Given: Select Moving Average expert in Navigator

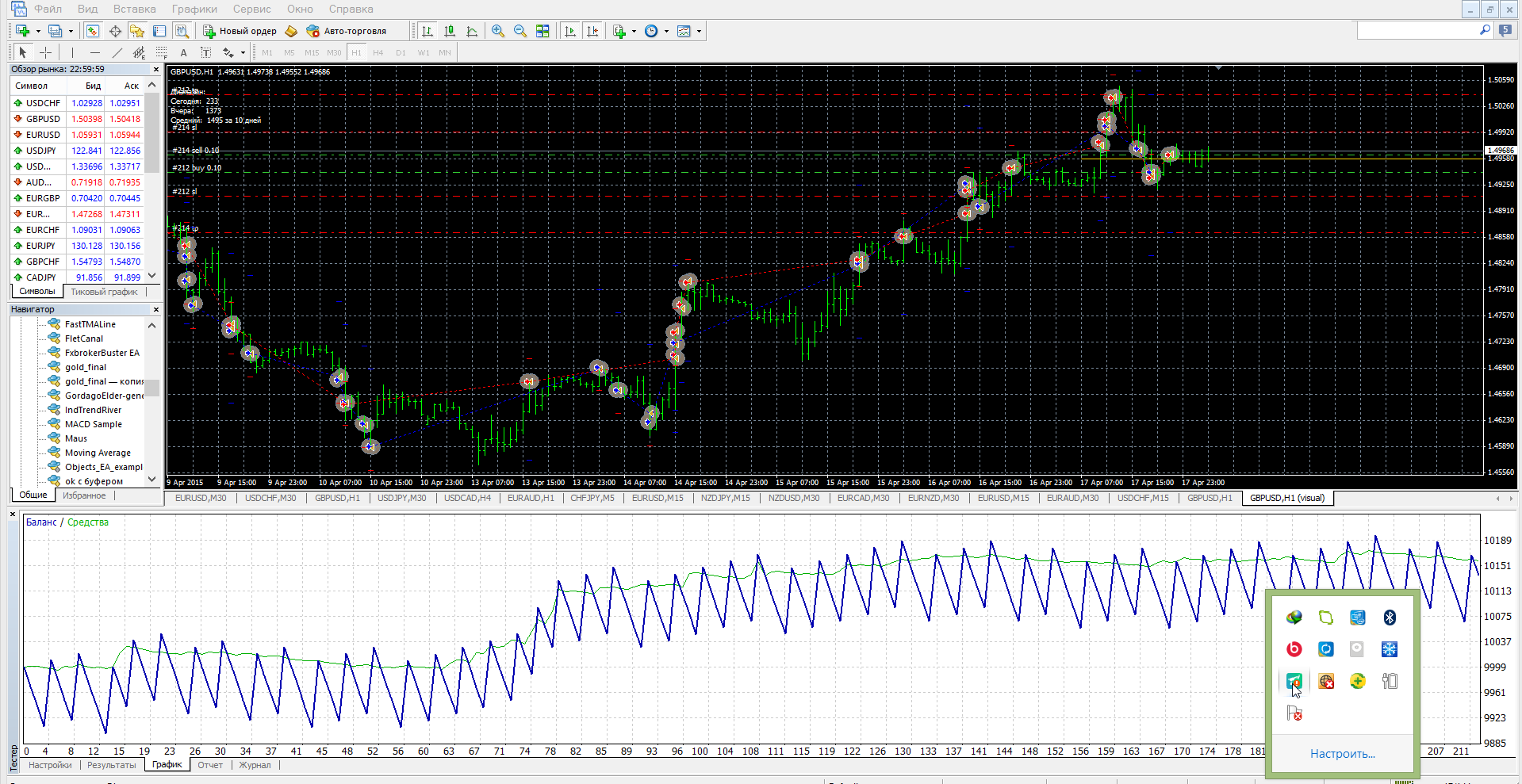Looking at the screenshot, I should coord(98,453).
